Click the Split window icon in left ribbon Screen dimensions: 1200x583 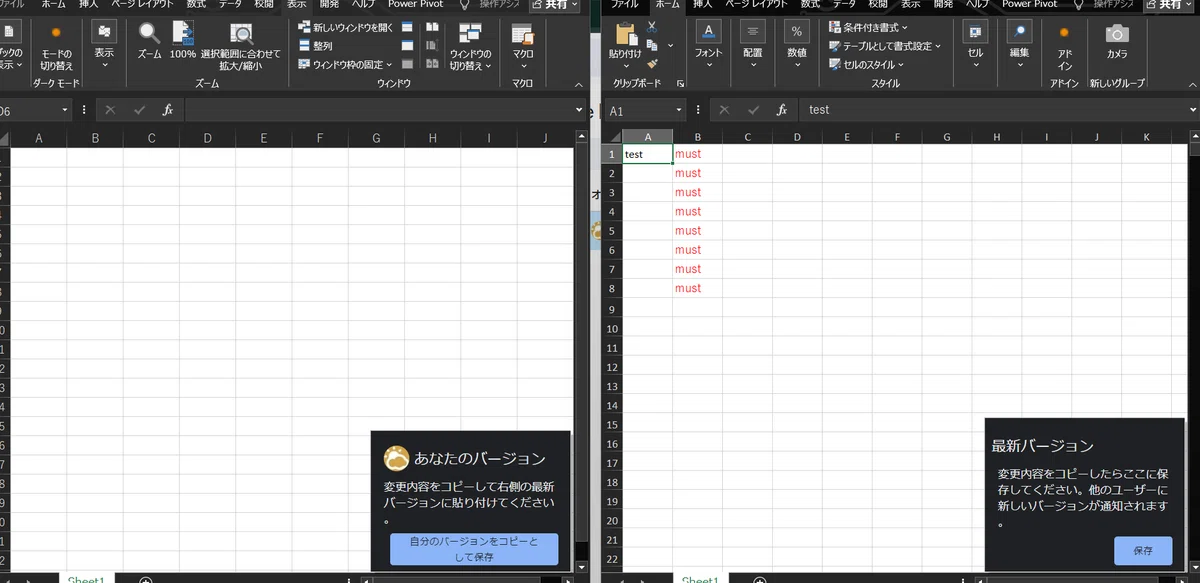click(407, 27)
